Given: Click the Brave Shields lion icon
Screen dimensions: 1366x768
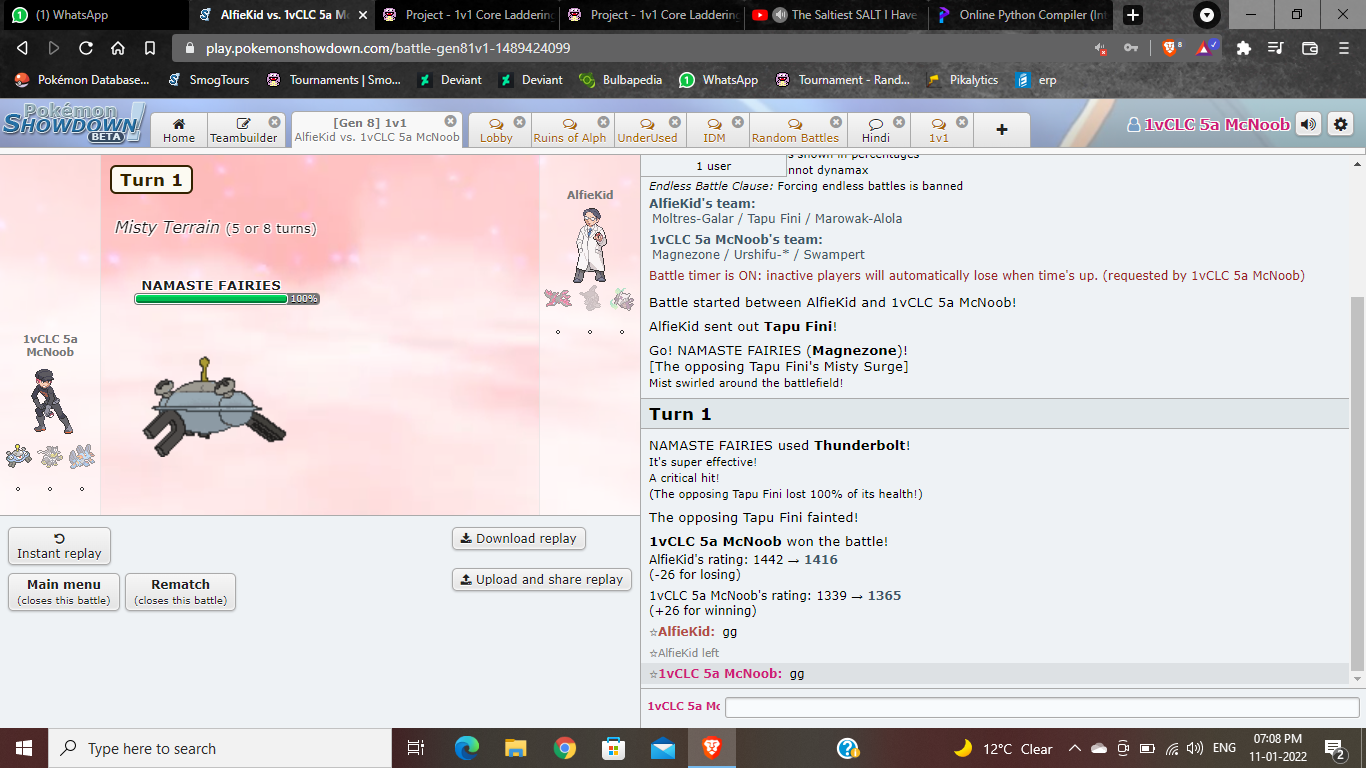Looking at the screenshot, I should pyautogui.click(x=1171, y=47).
